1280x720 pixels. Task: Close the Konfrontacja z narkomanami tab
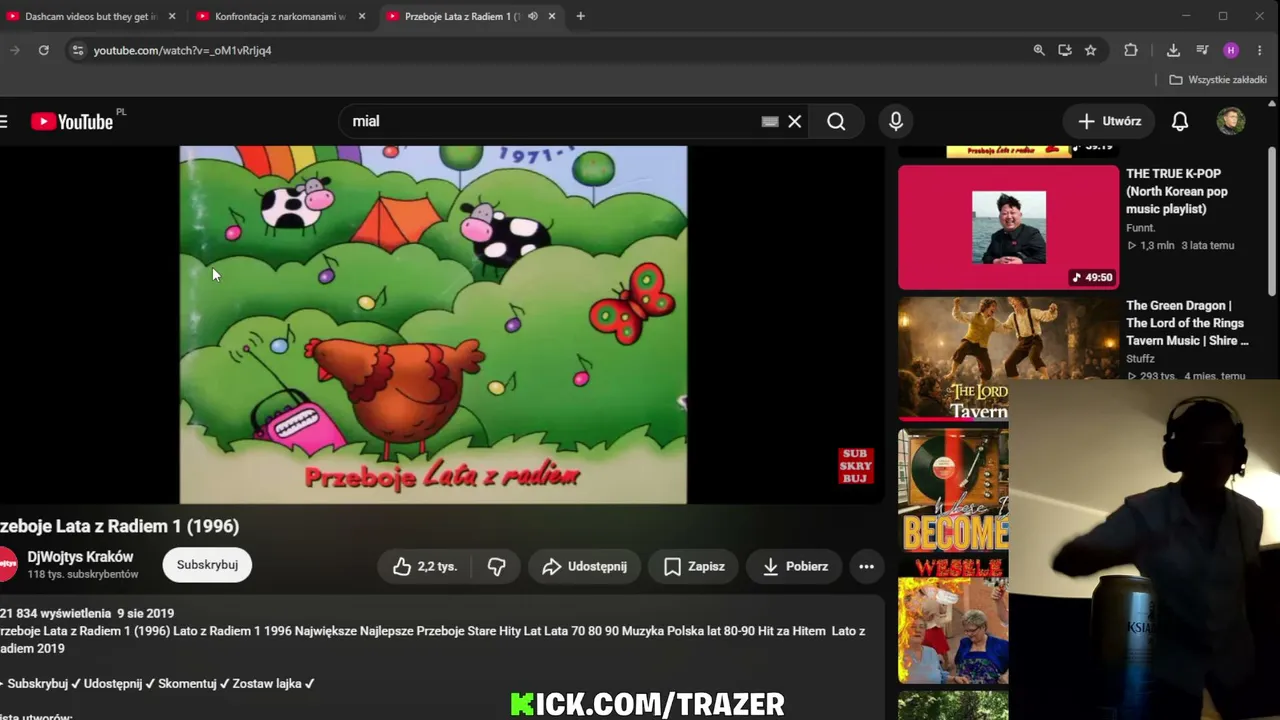pos(362,16)
